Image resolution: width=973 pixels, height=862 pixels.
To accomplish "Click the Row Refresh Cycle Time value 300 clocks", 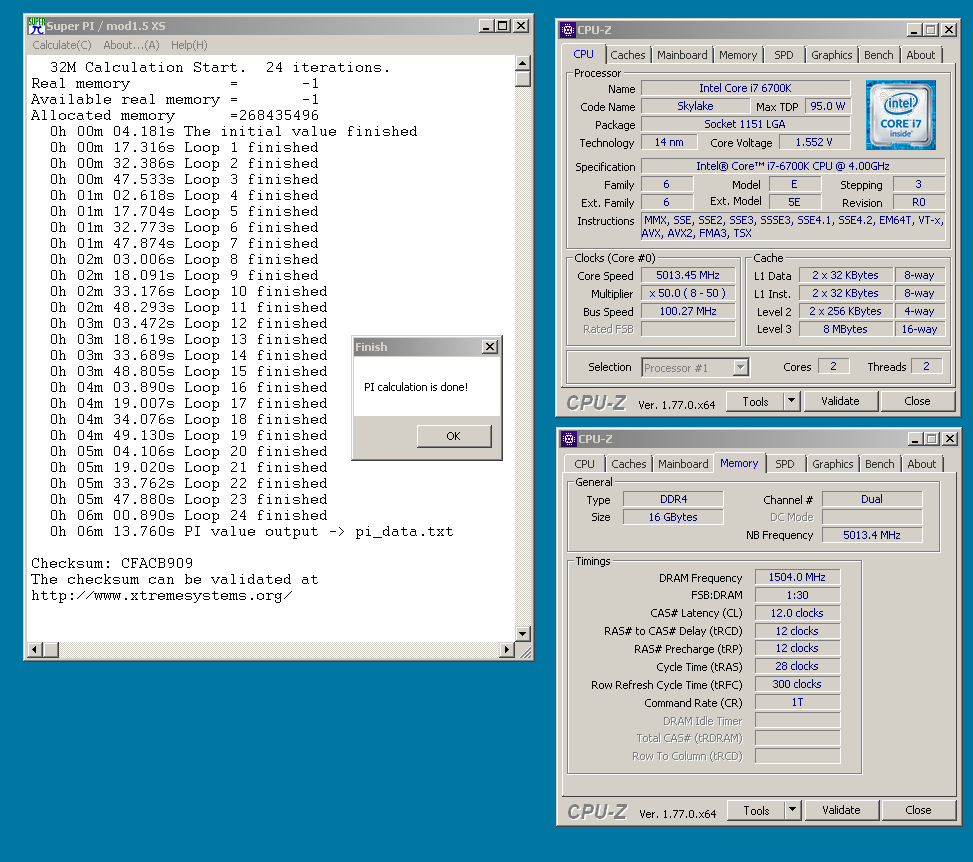I will 797,685.
